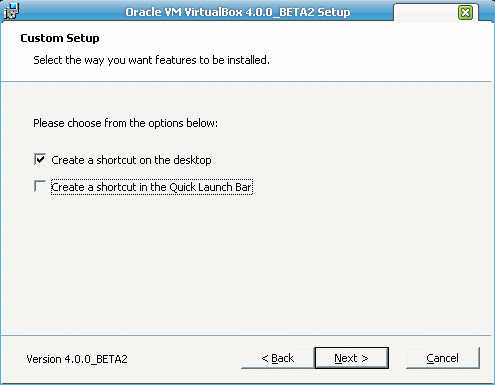Go to the previous step with Back
The height and width of the screenshot is (385, 495).
coord(278,358)
